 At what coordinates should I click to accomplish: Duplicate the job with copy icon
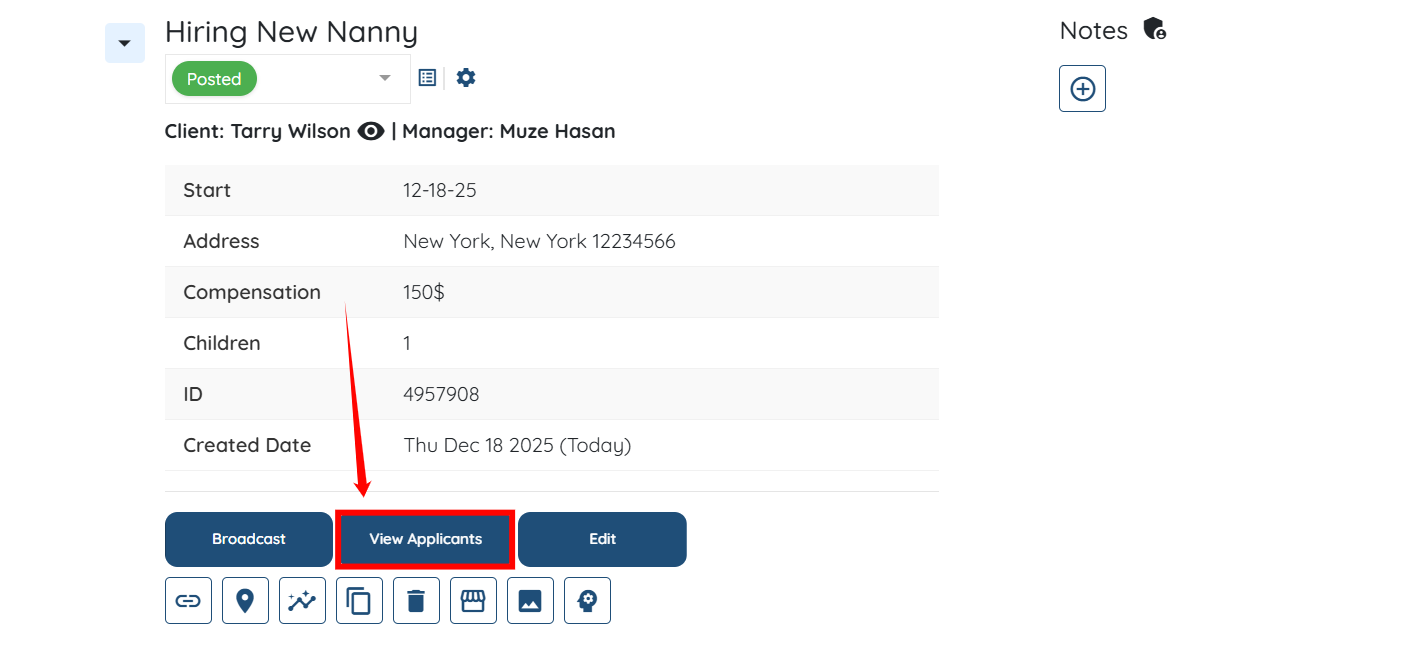pos(359,600)
